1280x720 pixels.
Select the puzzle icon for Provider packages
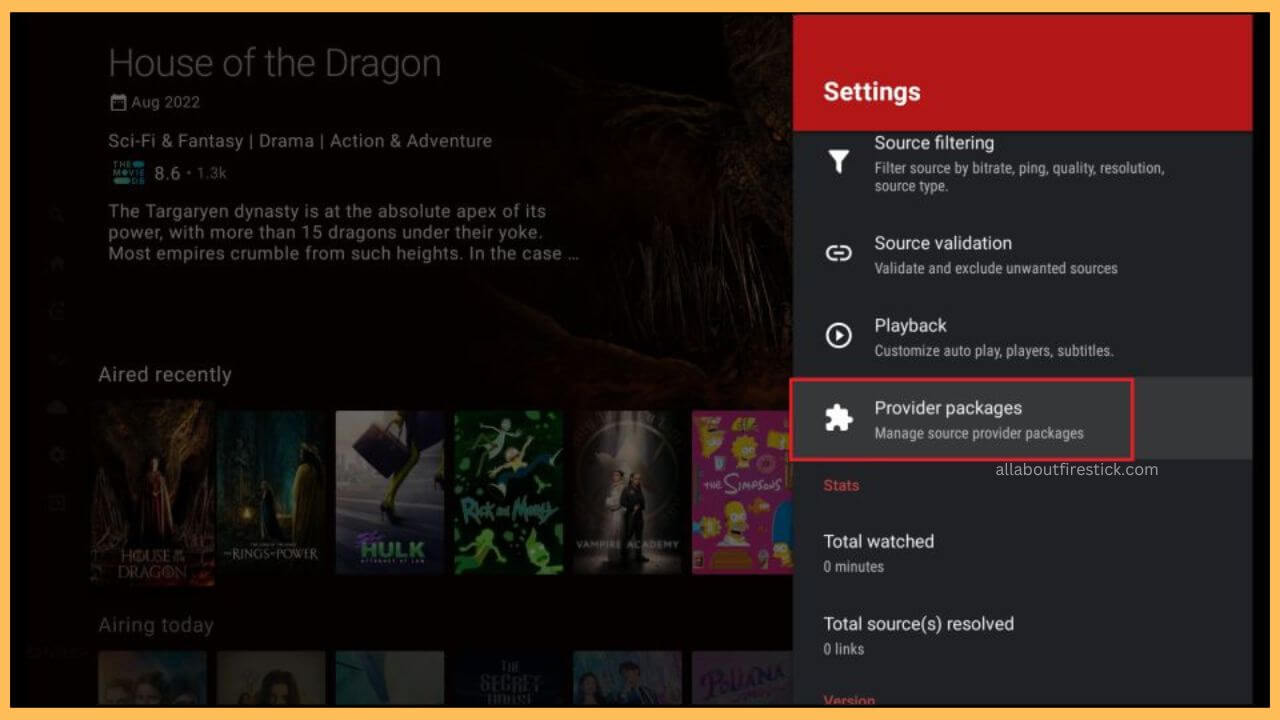click(x=838, y=419)
